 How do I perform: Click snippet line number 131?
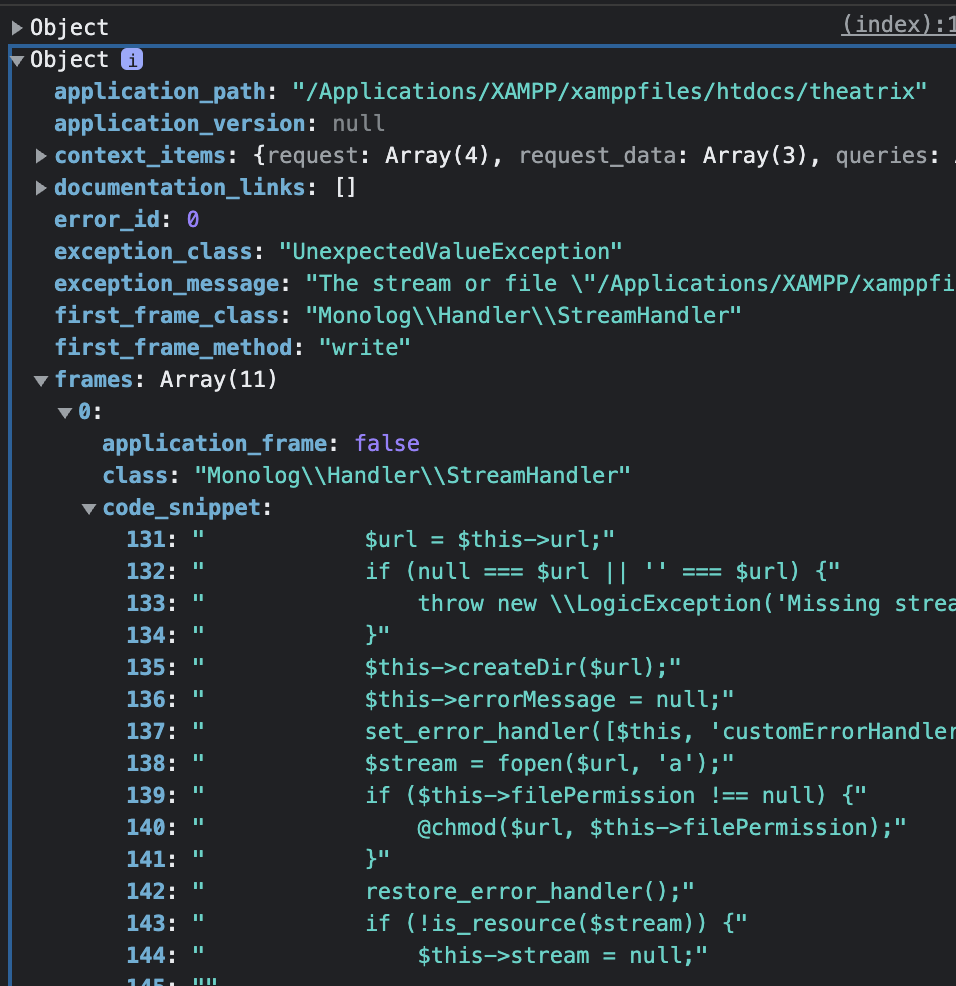coord(146,540)
